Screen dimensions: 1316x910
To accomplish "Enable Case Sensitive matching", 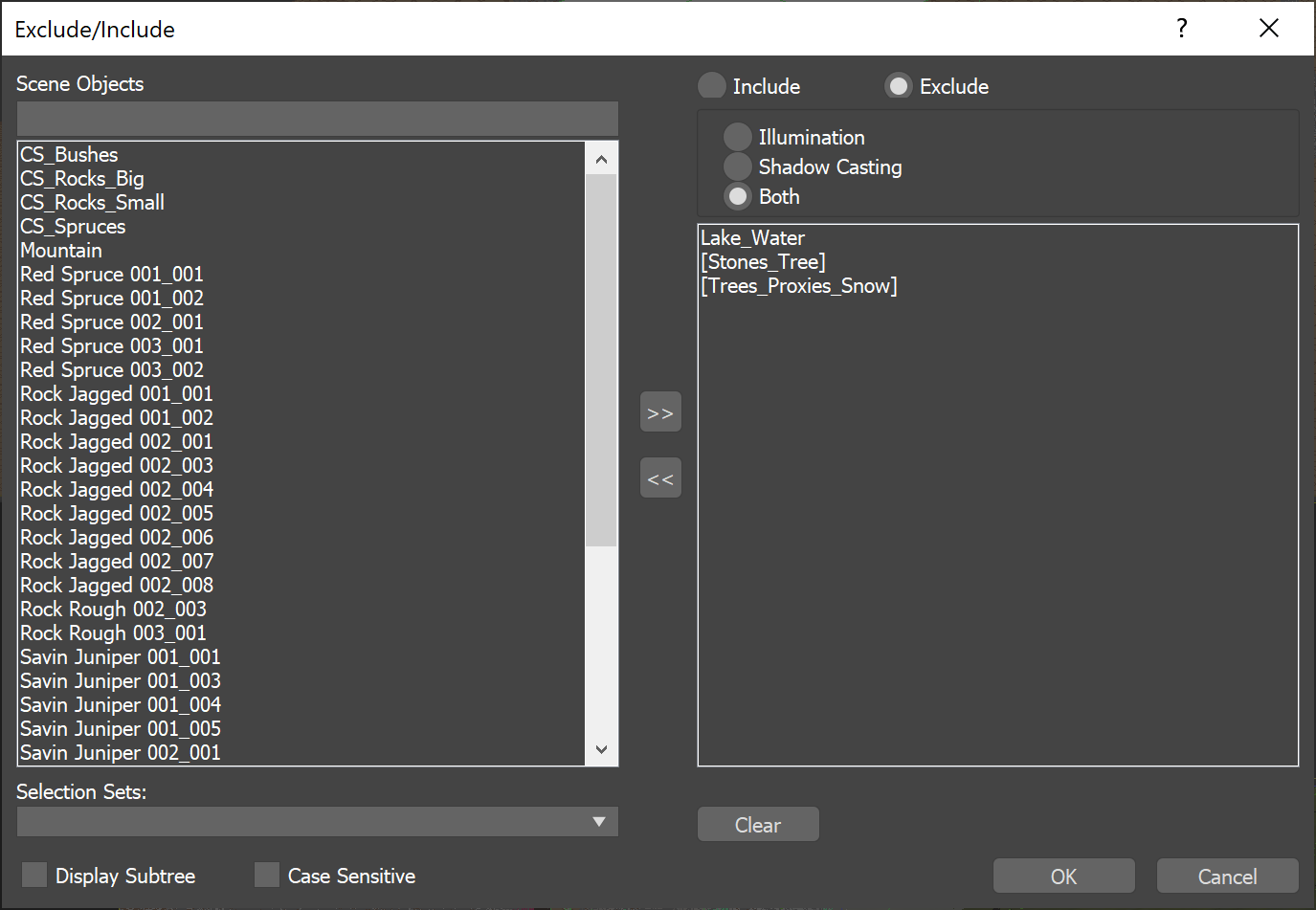I will coord(265,874).
